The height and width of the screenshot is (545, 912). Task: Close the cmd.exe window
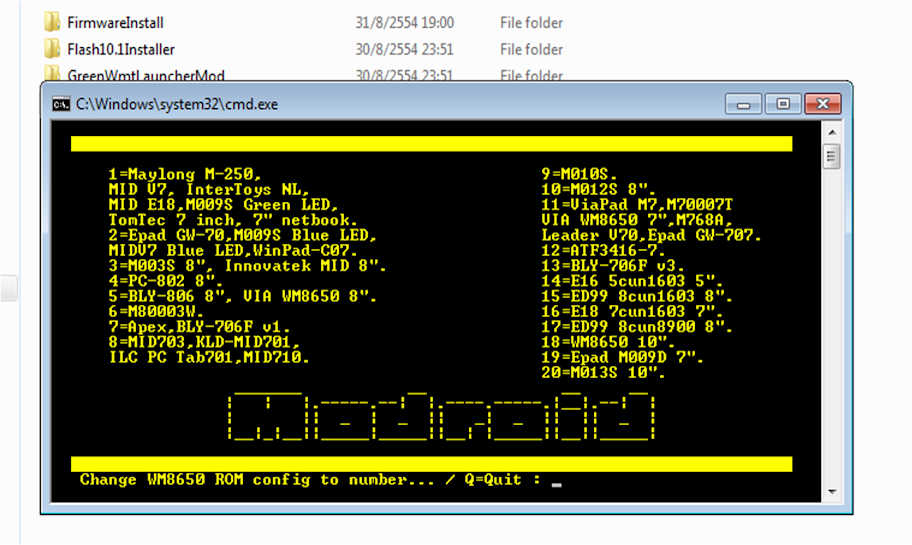[822, 104]
